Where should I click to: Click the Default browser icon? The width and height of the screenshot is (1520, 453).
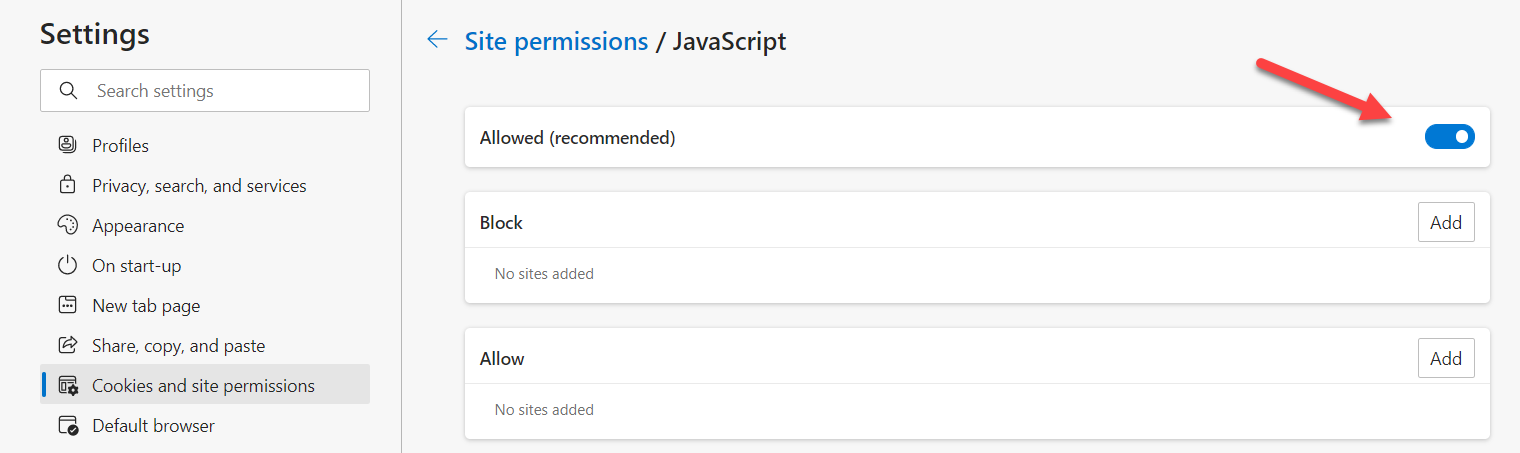click(68, 425)
